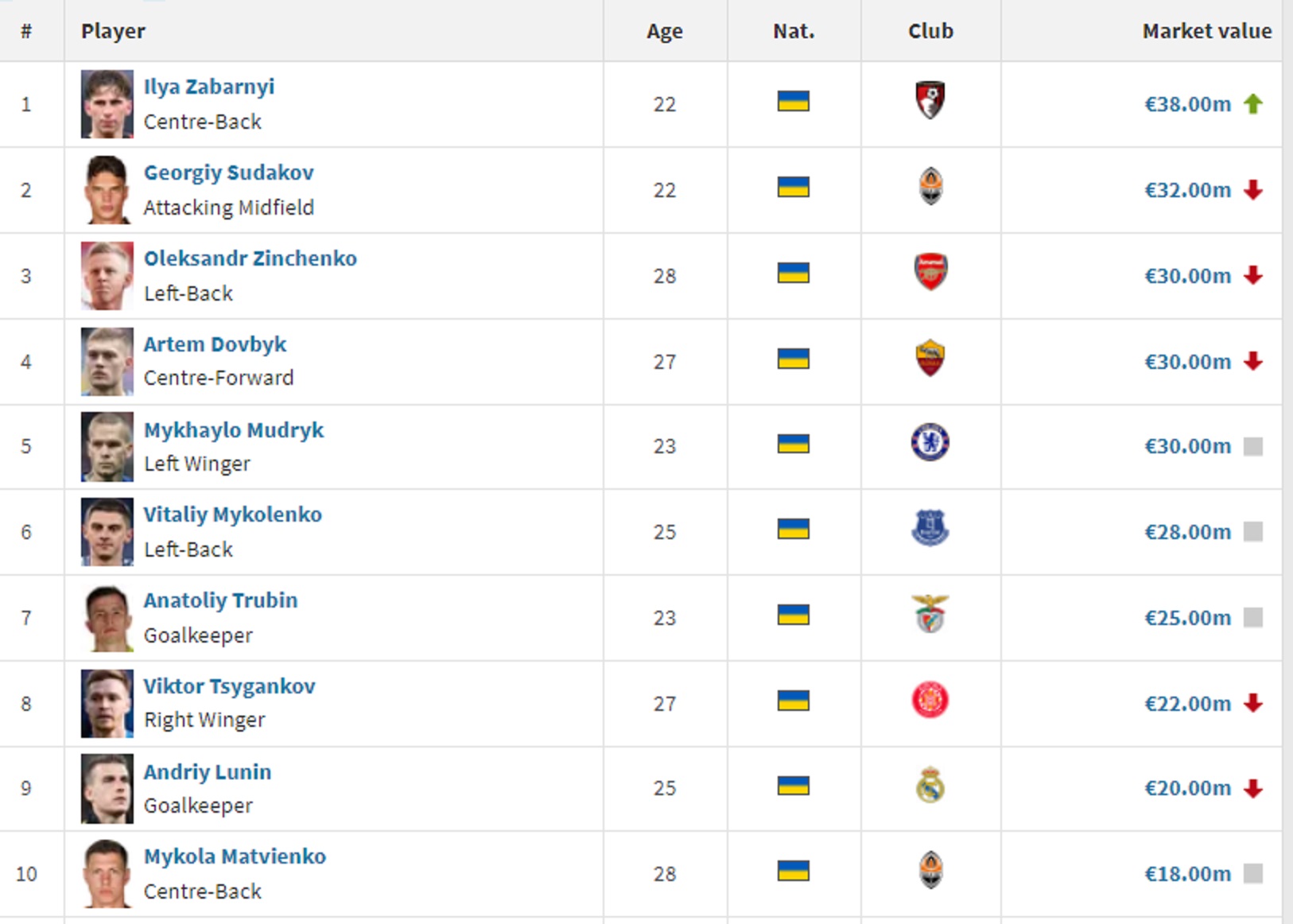This screenshot has height=924, width=1293.
Task: Open Mykola Matvienko's player profile link
Action: coord(235,856)
